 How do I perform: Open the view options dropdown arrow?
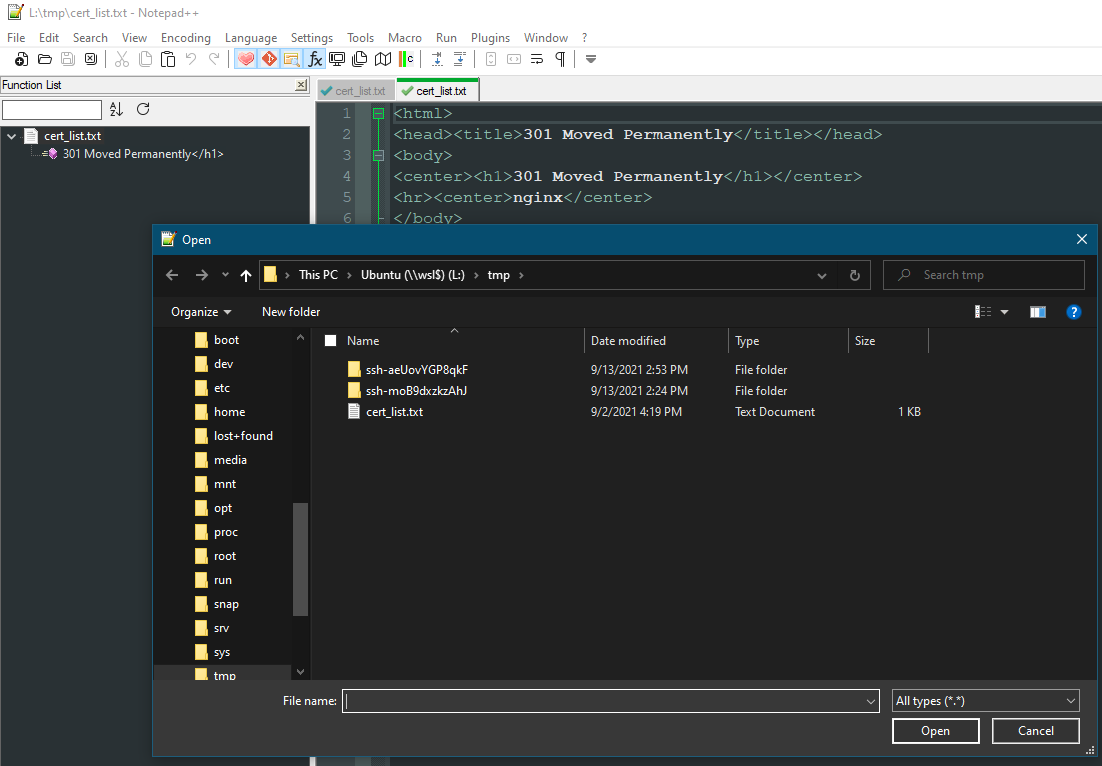click(x=1004, y=312)
